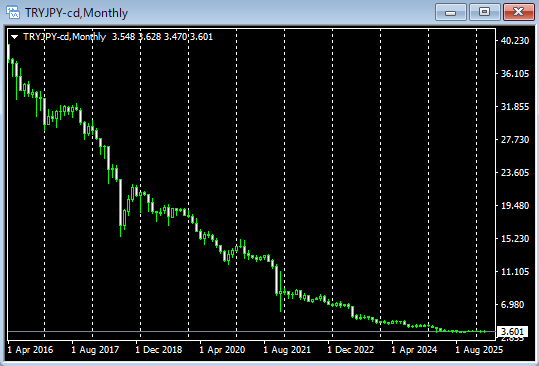Click the 1 Aug 2017 time axis label
Viewport: 539px width, 366px height.
pyautogui.click(x=95, y=350)
